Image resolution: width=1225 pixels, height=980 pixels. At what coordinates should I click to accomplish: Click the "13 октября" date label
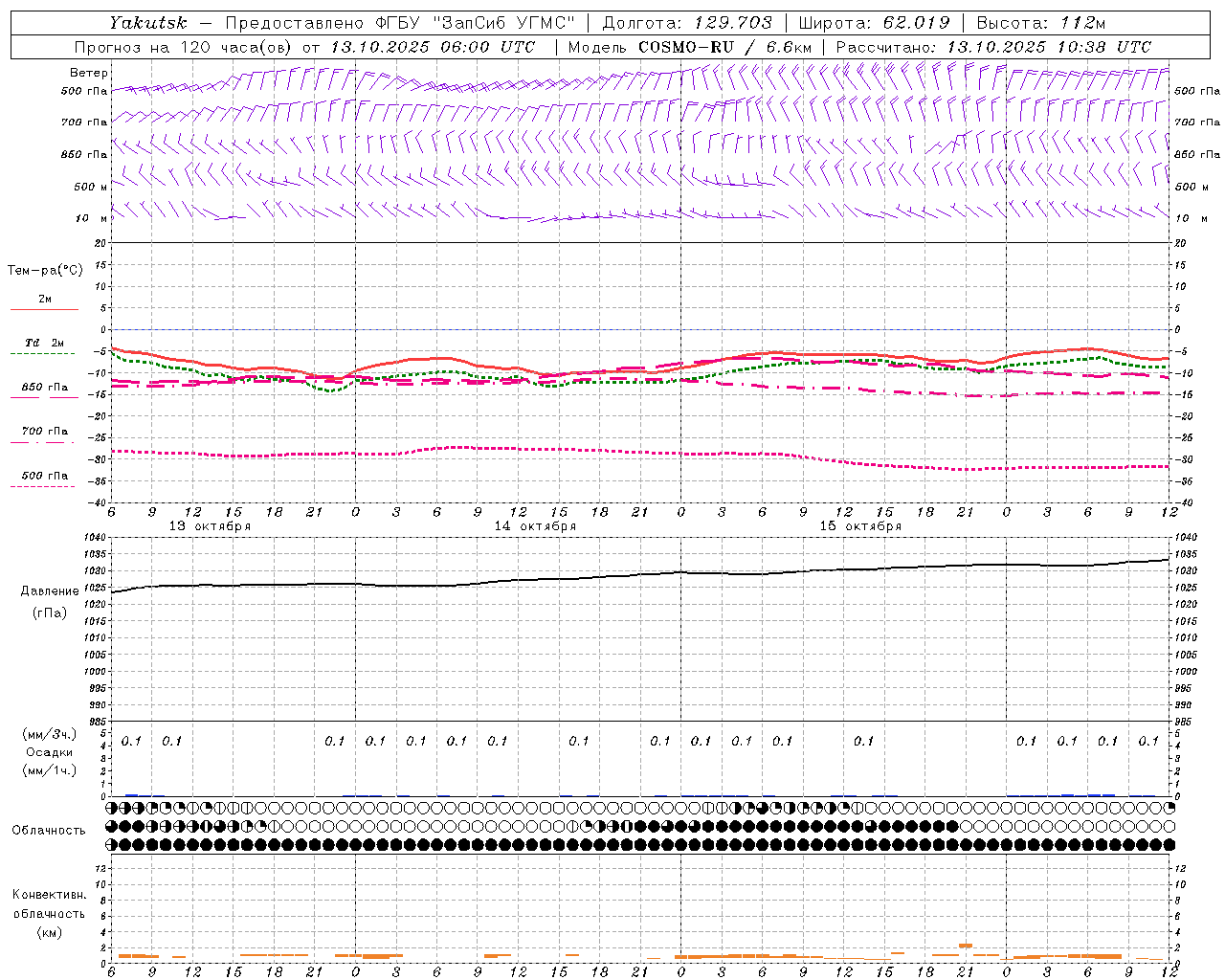point(210,526)
